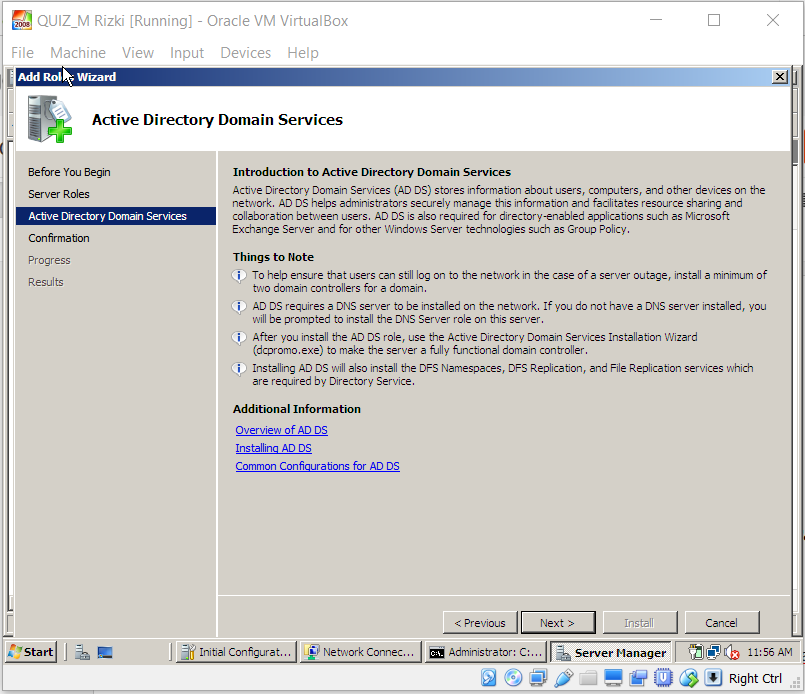Click the Server Manager taskbar button
Image resolution: width=805 pixels, height=694 pixels.
(x=611, y=652)
